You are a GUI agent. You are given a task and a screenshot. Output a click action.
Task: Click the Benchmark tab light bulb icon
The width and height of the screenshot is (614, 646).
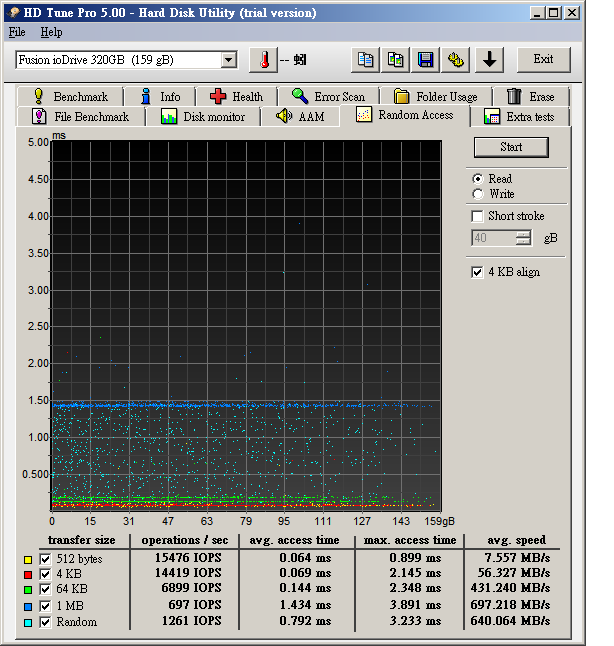pyautogui.click(x=38, y=96)
